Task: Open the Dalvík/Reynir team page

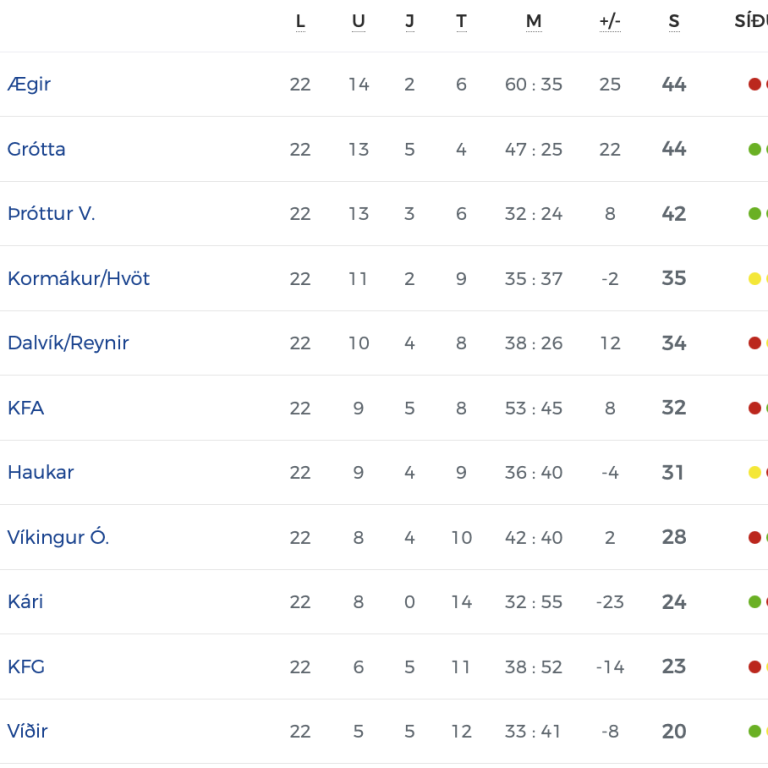Action: (68, 343)
